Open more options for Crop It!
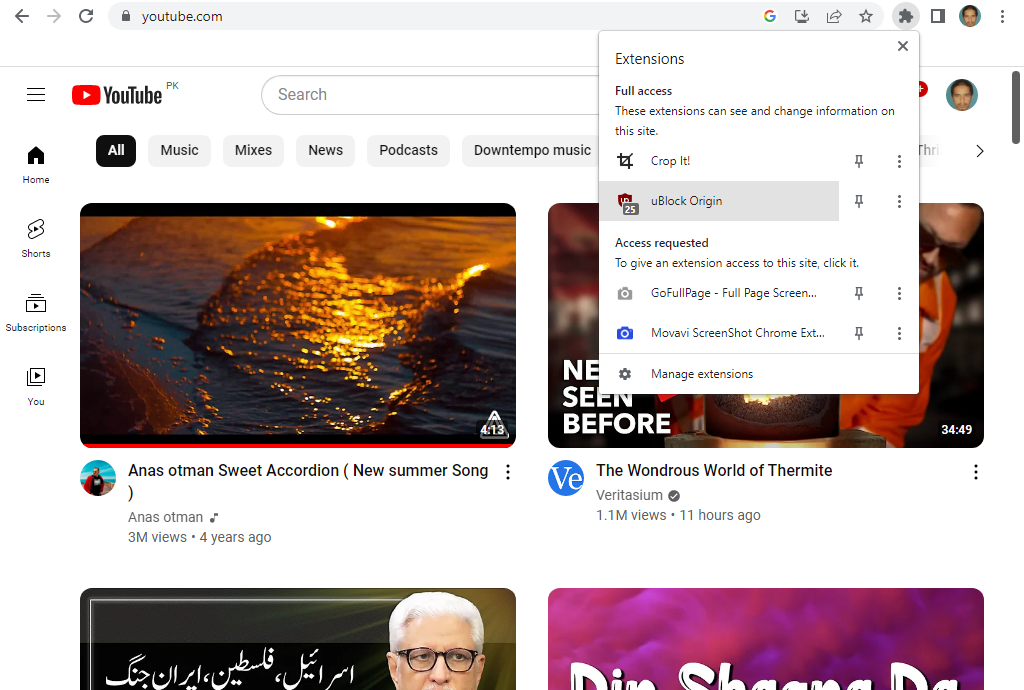The image size is (1024, 690). click(x=899, y=161)
